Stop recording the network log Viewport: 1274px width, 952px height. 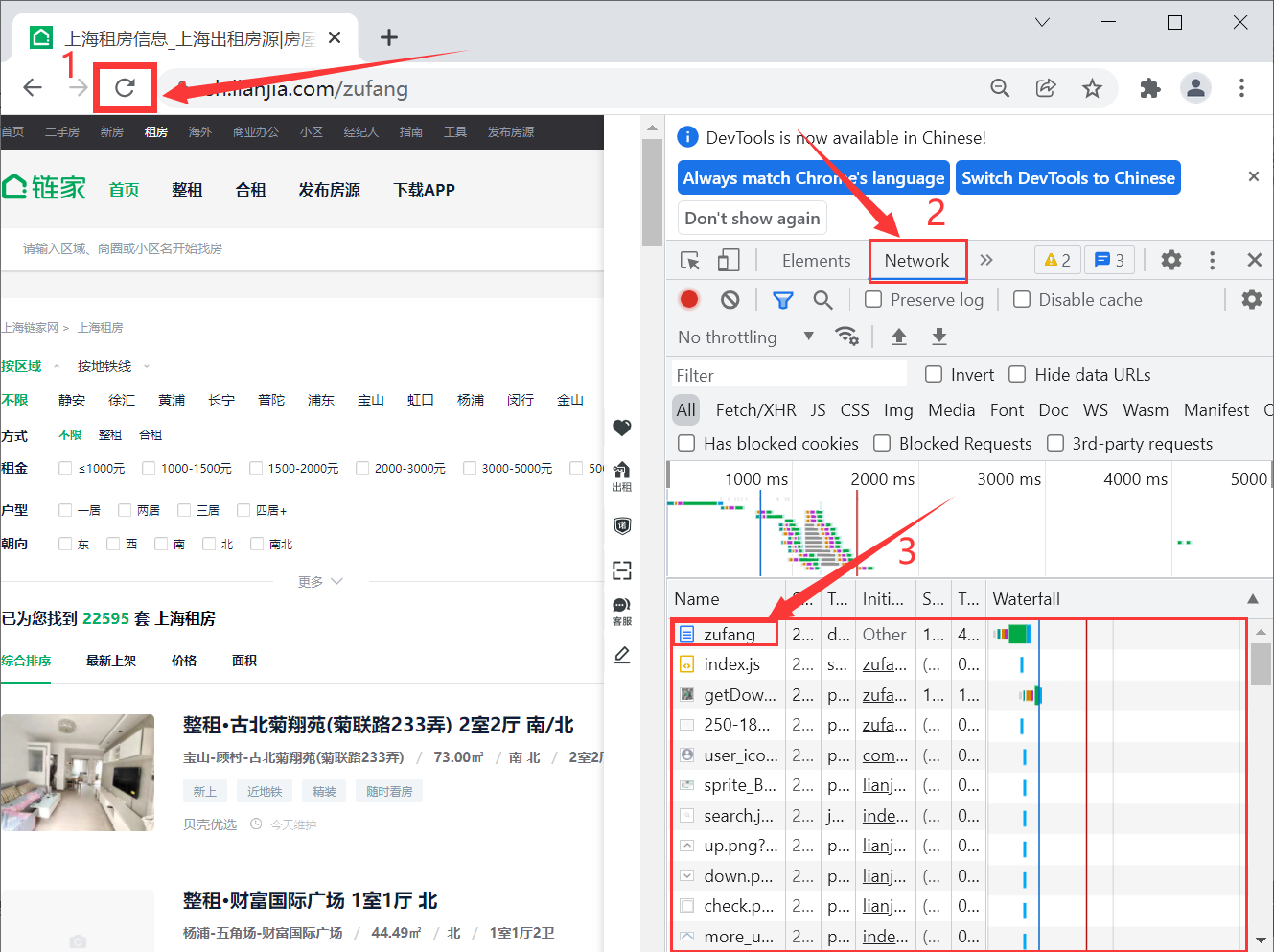click(688, 300)
